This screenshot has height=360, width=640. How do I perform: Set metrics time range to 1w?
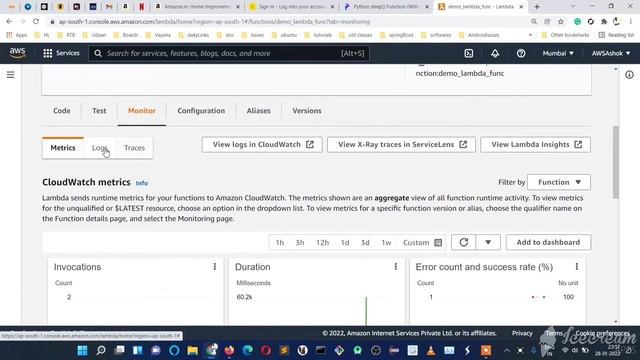coord(386,242)
